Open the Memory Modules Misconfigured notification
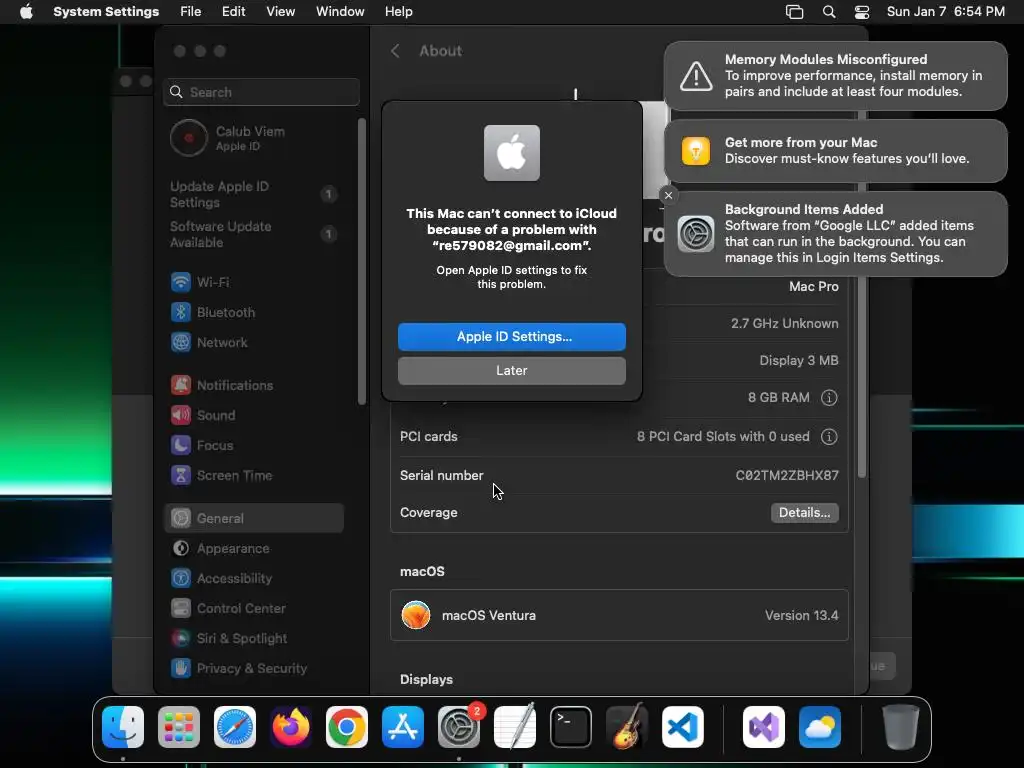The width and height of the screenshot is (1024, 768). point(836,76)
